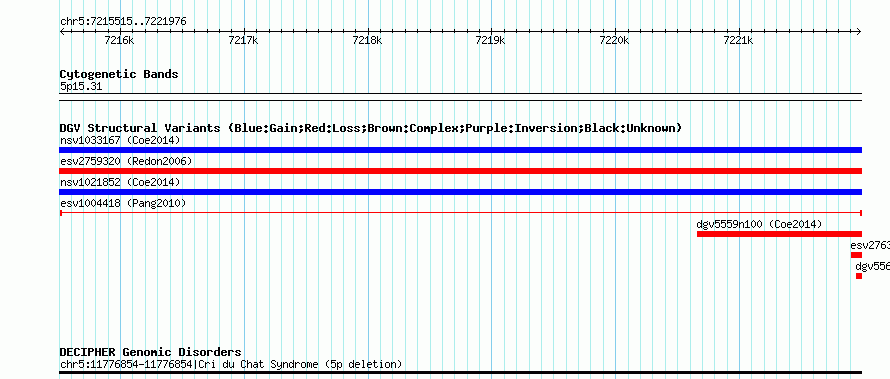Image resolution: width=890 pixels, height=379 pixels.
Task: Select the nsv1033167 (Coe2014) label
Action: (120, 140)
